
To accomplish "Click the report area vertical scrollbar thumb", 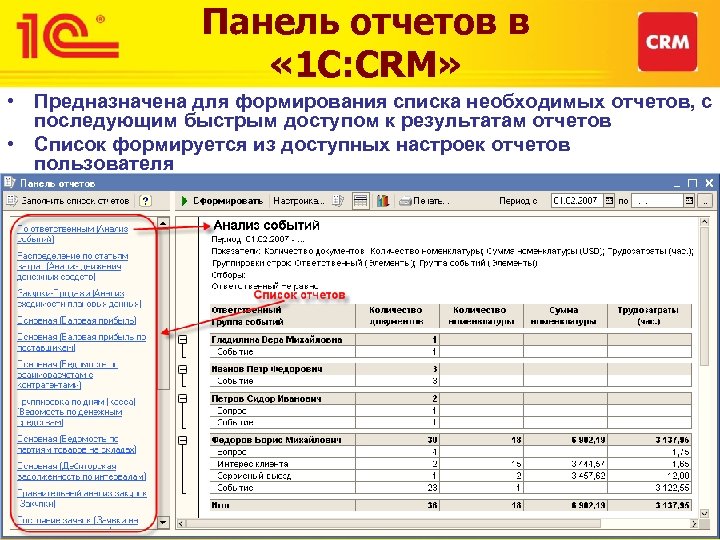I will (x=704, y=296).
